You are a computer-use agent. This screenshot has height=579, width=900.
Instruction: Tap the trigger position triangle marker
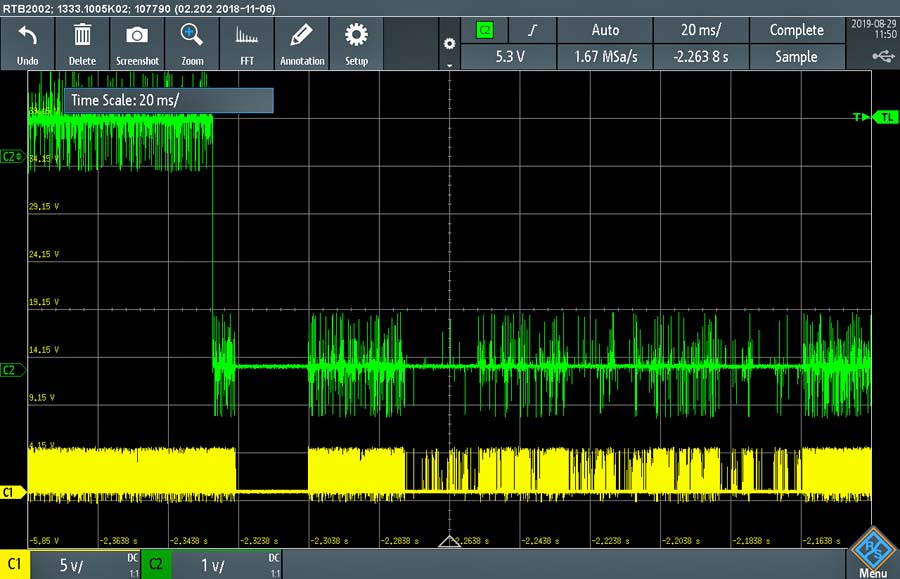click(x=449, y=541)
